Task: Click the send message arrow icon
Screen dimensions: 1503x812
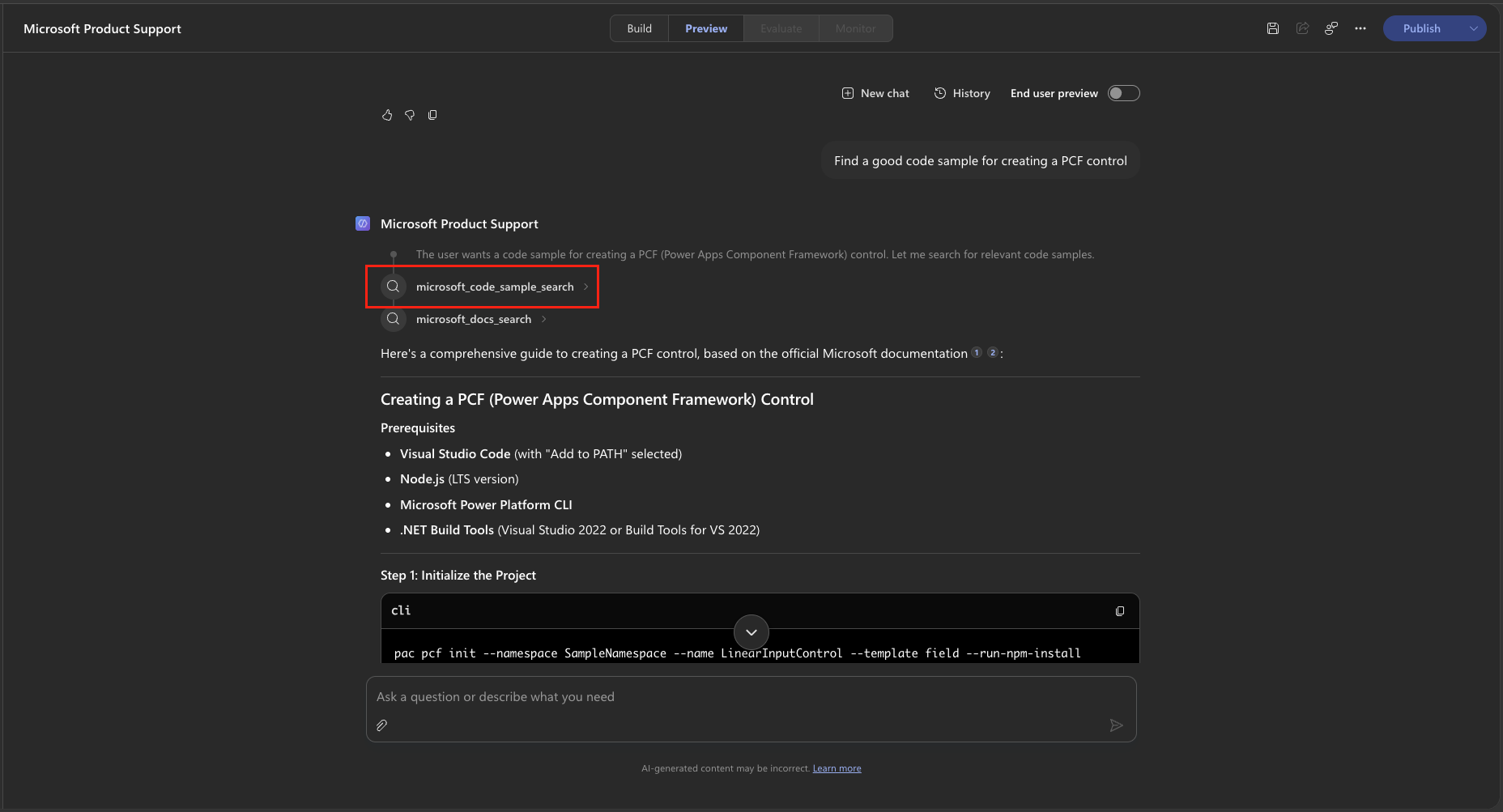Action: coord(1116,725)
